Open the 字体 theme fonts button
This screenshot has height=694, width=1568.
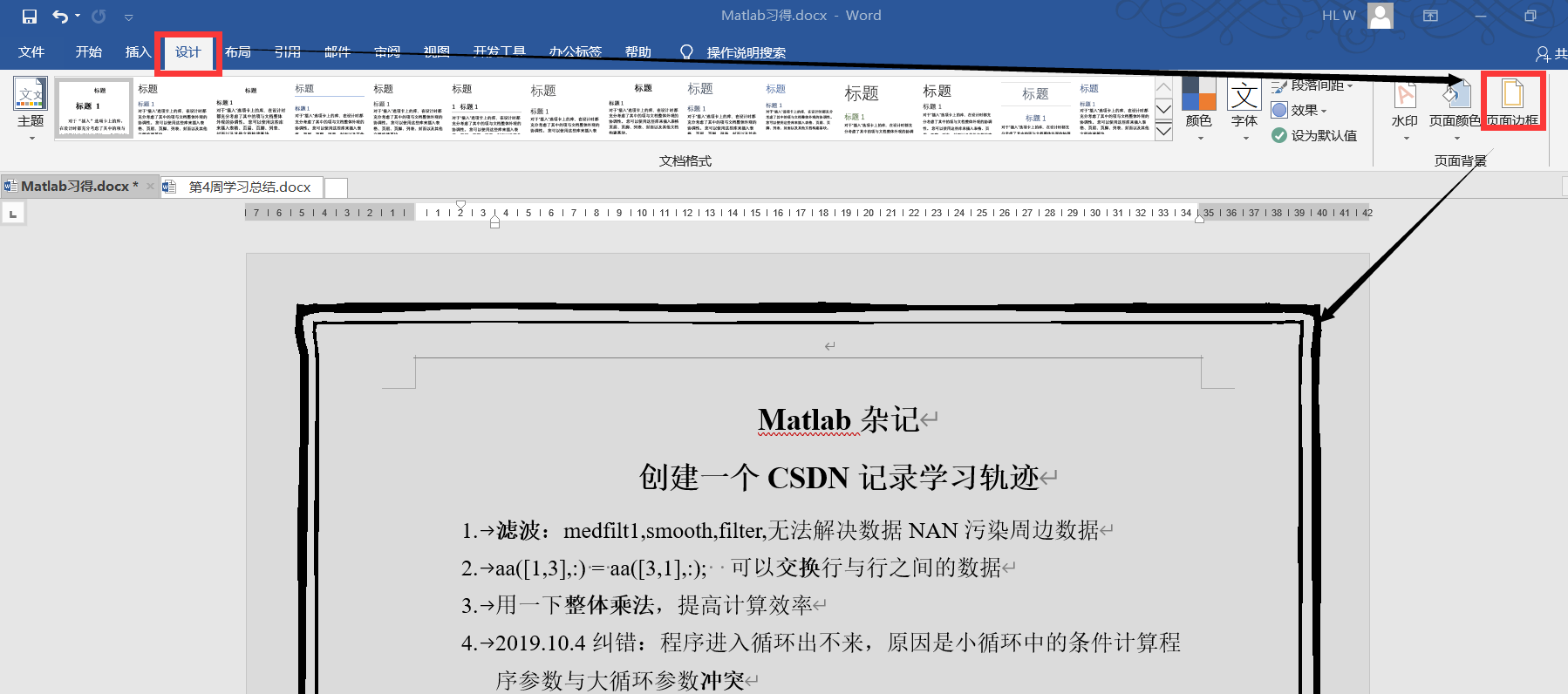(x=1244, y=108)
